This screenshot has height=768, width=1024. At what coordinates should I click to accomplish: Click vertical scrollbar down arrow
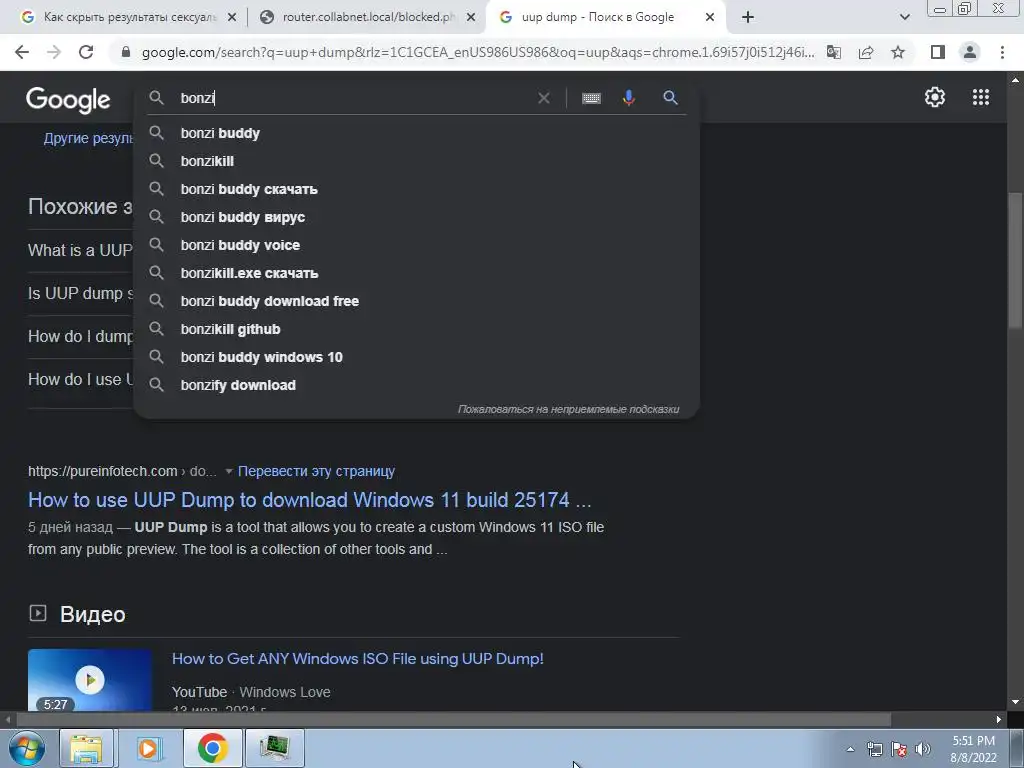click(1015, 702)
